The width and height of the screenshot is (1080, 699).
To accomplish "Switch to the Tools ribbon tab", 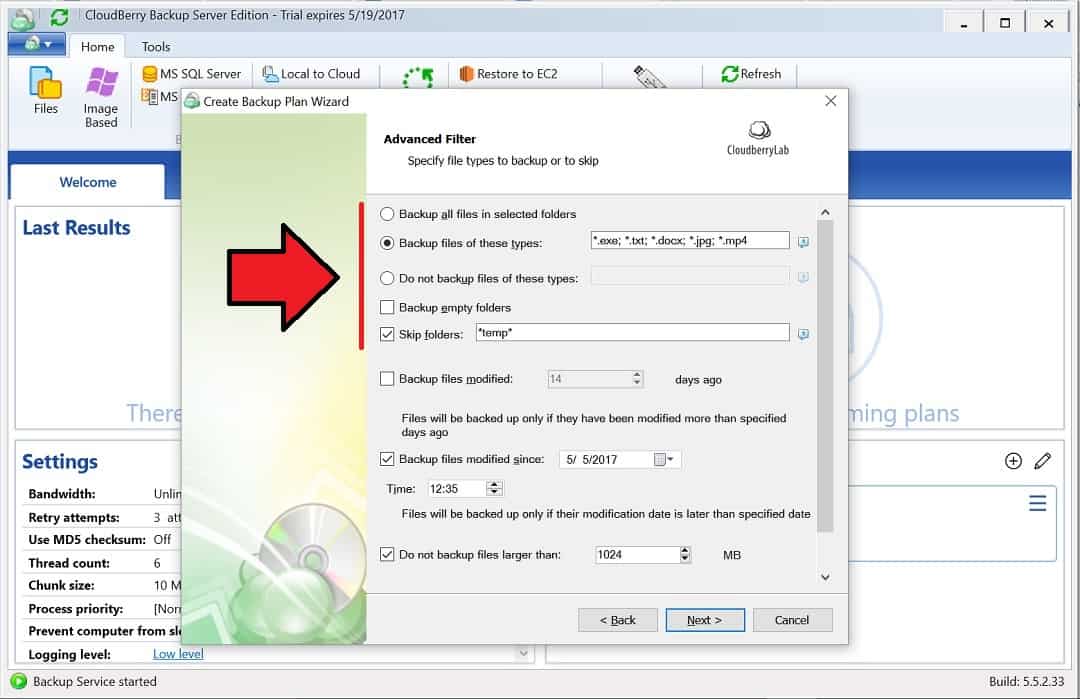I will [x=156, y=47].
